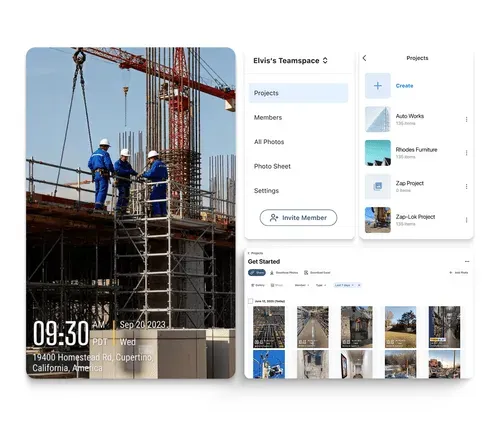Open the Last 7 days date filter
Image resolution: width=500 pixels, height=426 pixels.
pyautogui.click(x=343, y=285)
